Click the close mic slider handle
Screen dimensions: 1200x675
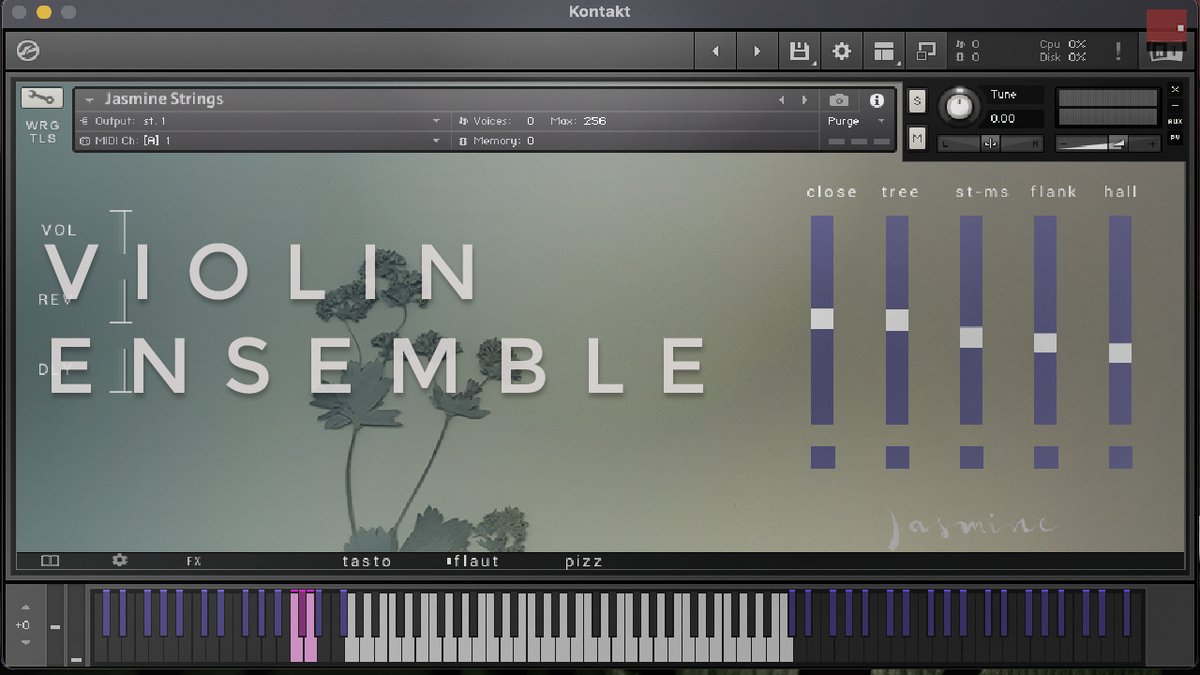[x=822, y=319]
